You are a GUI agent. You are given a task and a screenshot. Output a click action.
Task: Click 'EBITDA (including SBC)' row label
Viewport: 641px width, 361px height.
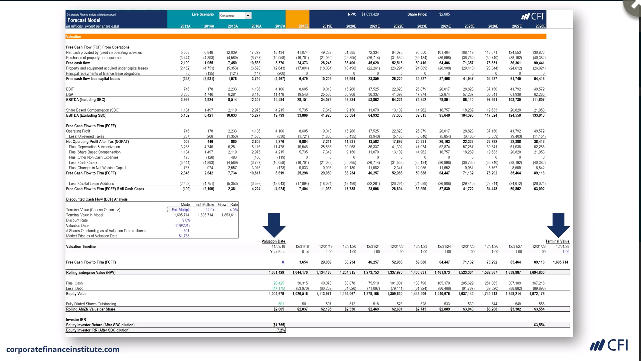[85, 99]
